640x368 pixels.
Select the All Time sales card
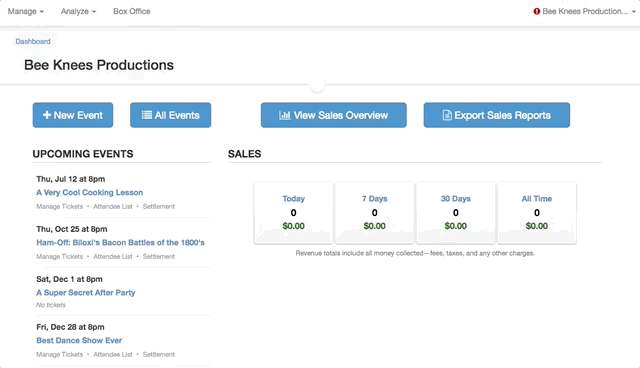click(x=537, y=213)
